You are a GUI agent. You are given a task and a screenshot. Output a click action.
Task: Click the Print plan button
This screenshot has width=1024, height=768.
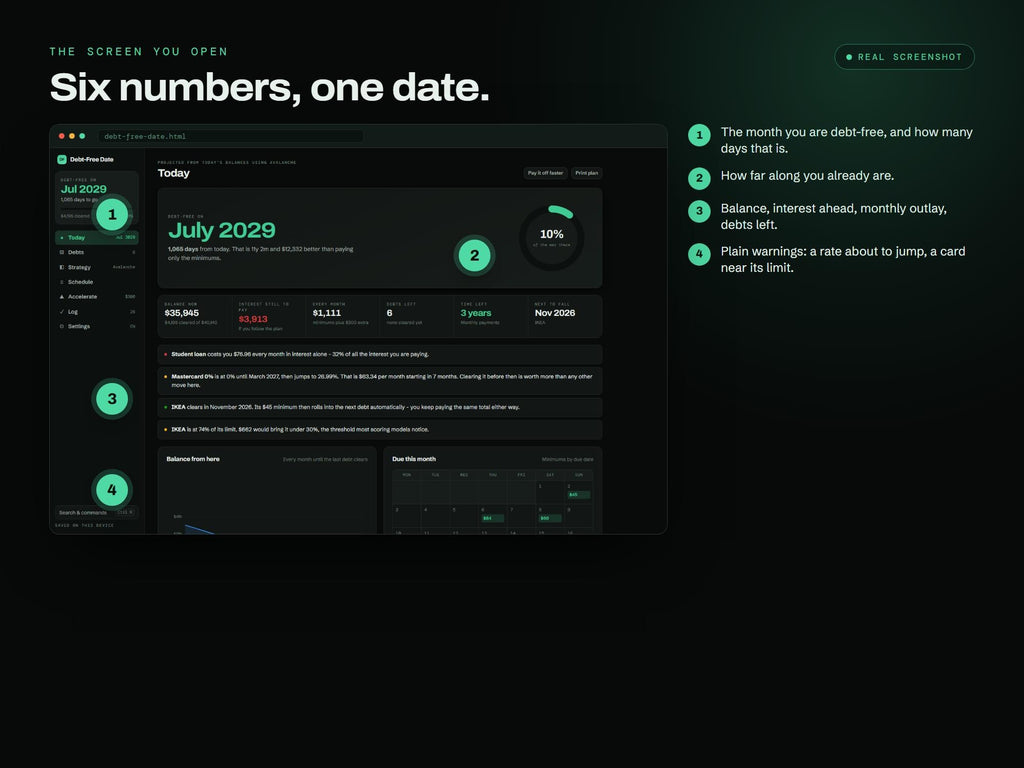coord(586,173)
